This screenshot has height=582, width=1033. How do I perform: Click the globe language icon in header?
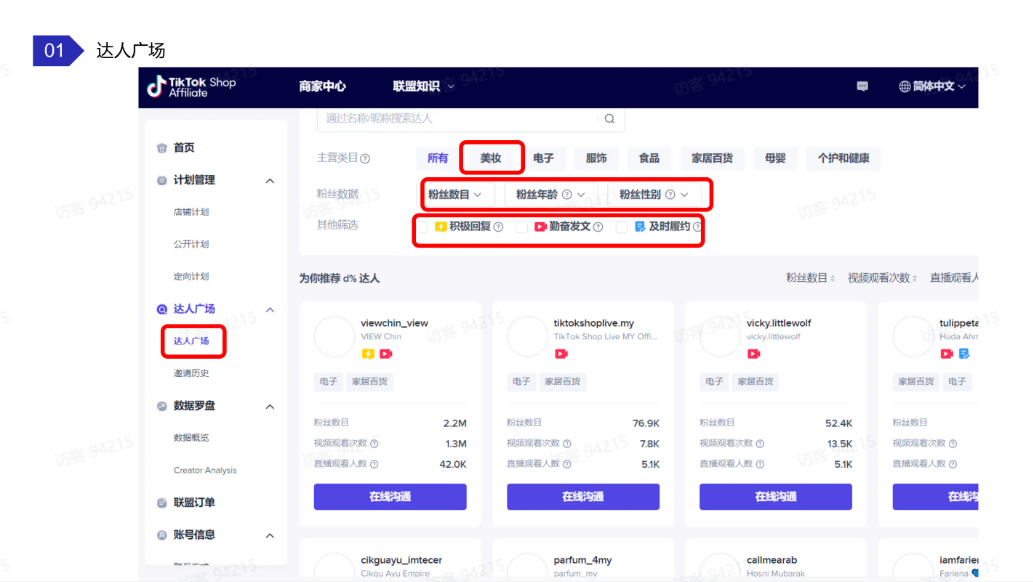(x=904, y=87)
